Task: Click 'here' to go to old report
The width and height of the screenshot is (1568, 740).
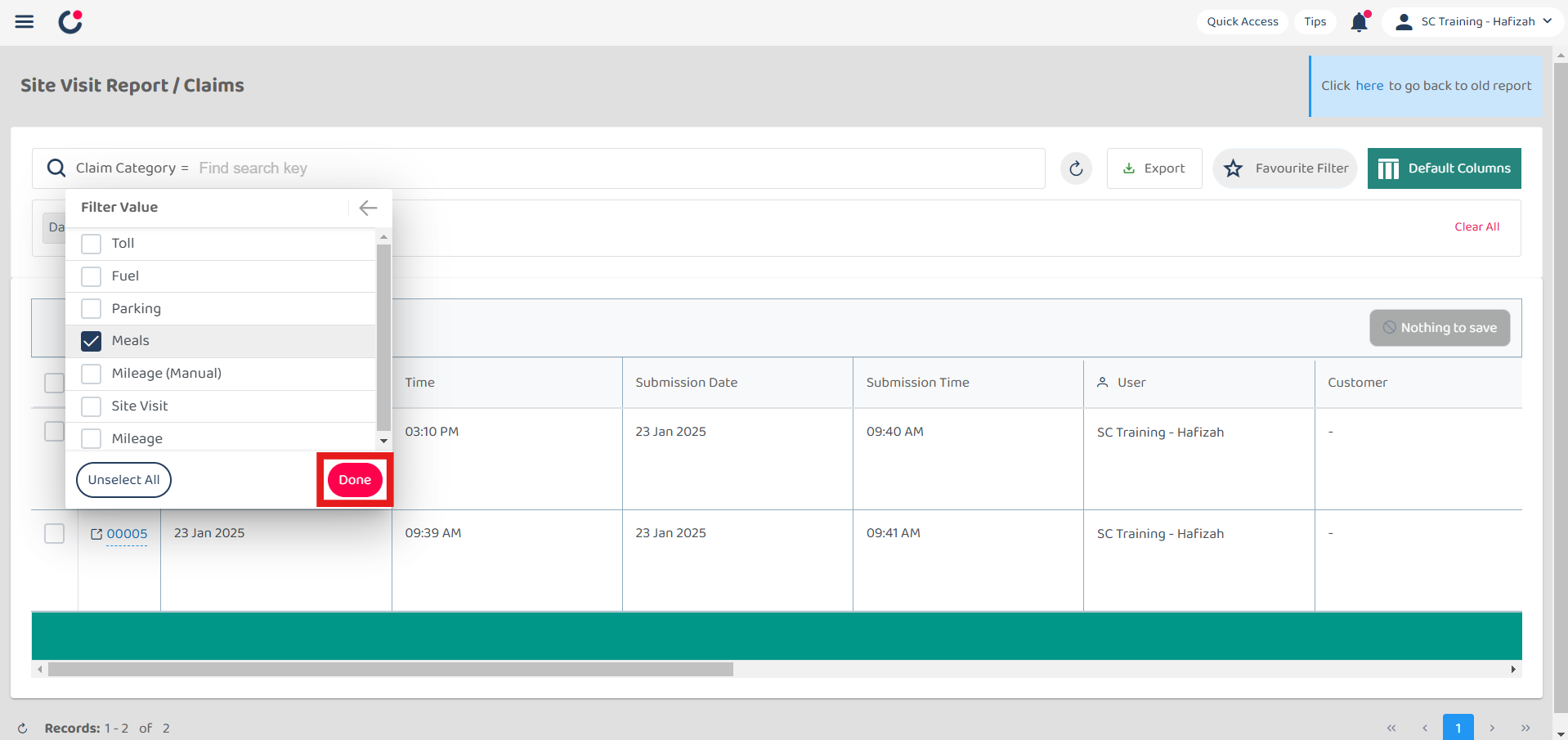Action: [1369, 86]
